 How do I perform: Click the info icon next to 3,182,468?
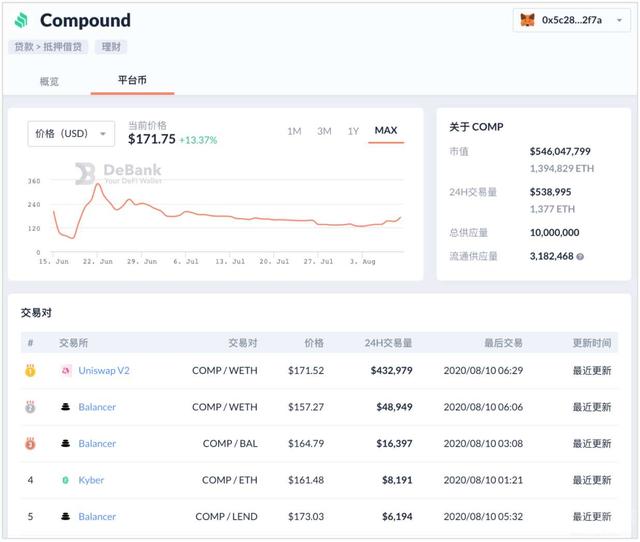pos(580,257)
